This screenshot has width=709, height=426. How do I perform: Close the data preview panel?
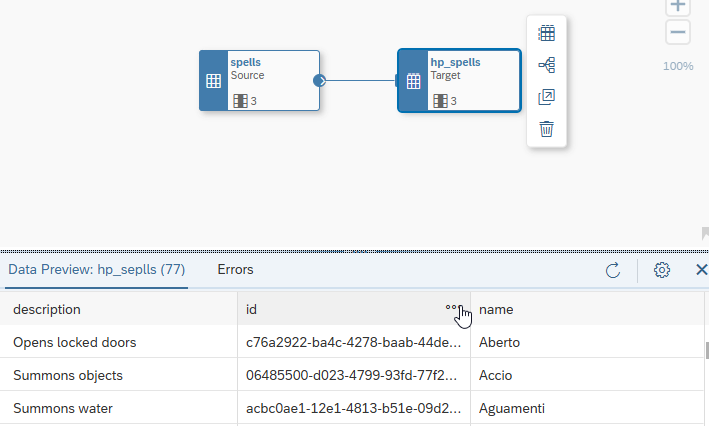pos(701,270)
